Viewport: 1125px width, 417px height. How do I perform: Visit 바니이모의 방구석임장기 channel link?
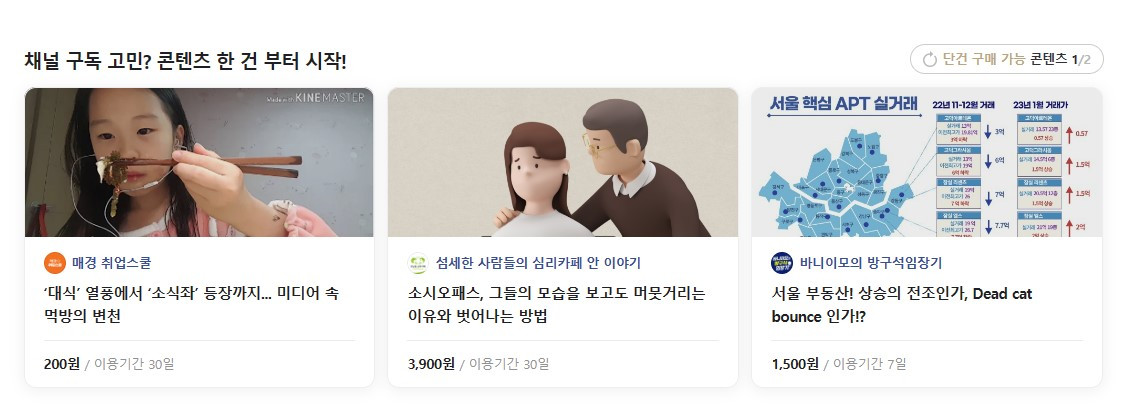871,263
